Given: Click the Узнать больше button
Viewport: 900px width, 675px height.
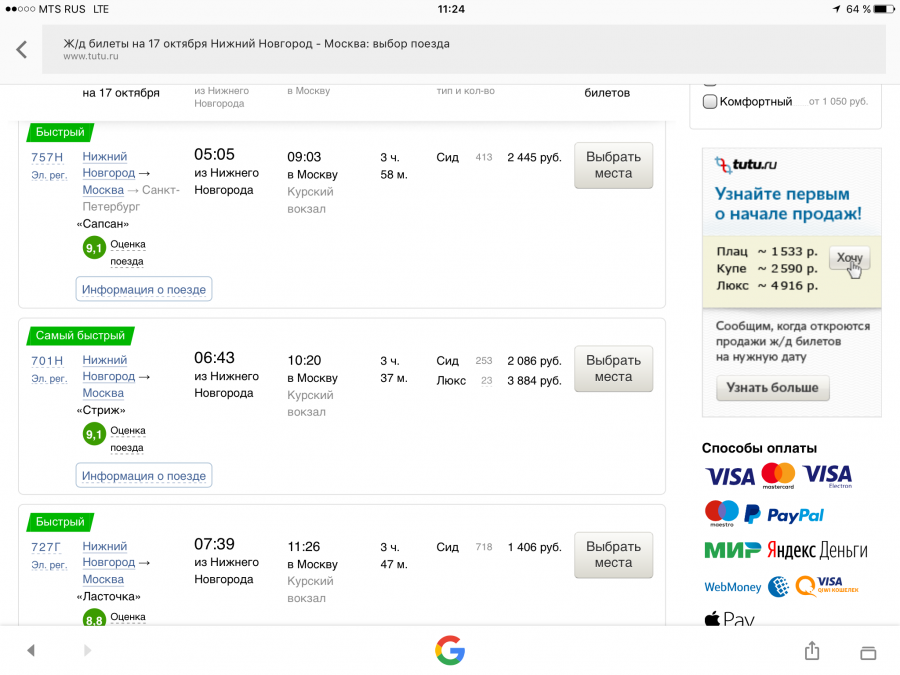Looking at the screenshot, I should click(772, 387).
